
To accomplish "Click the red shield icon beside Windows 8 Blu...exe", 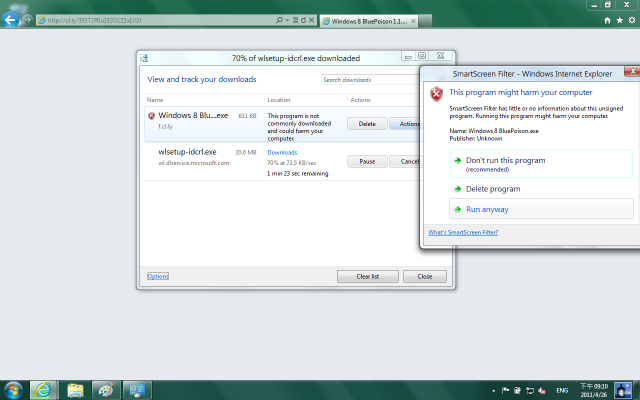I will (x=151, y=116).
